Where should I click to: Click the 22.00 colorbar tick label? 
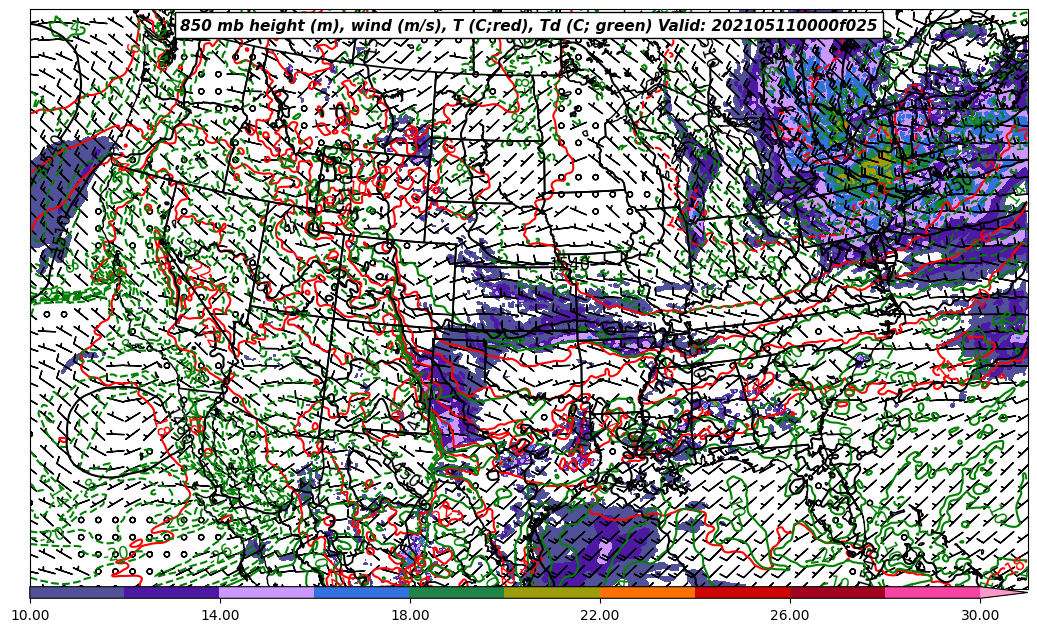[600, 616]
